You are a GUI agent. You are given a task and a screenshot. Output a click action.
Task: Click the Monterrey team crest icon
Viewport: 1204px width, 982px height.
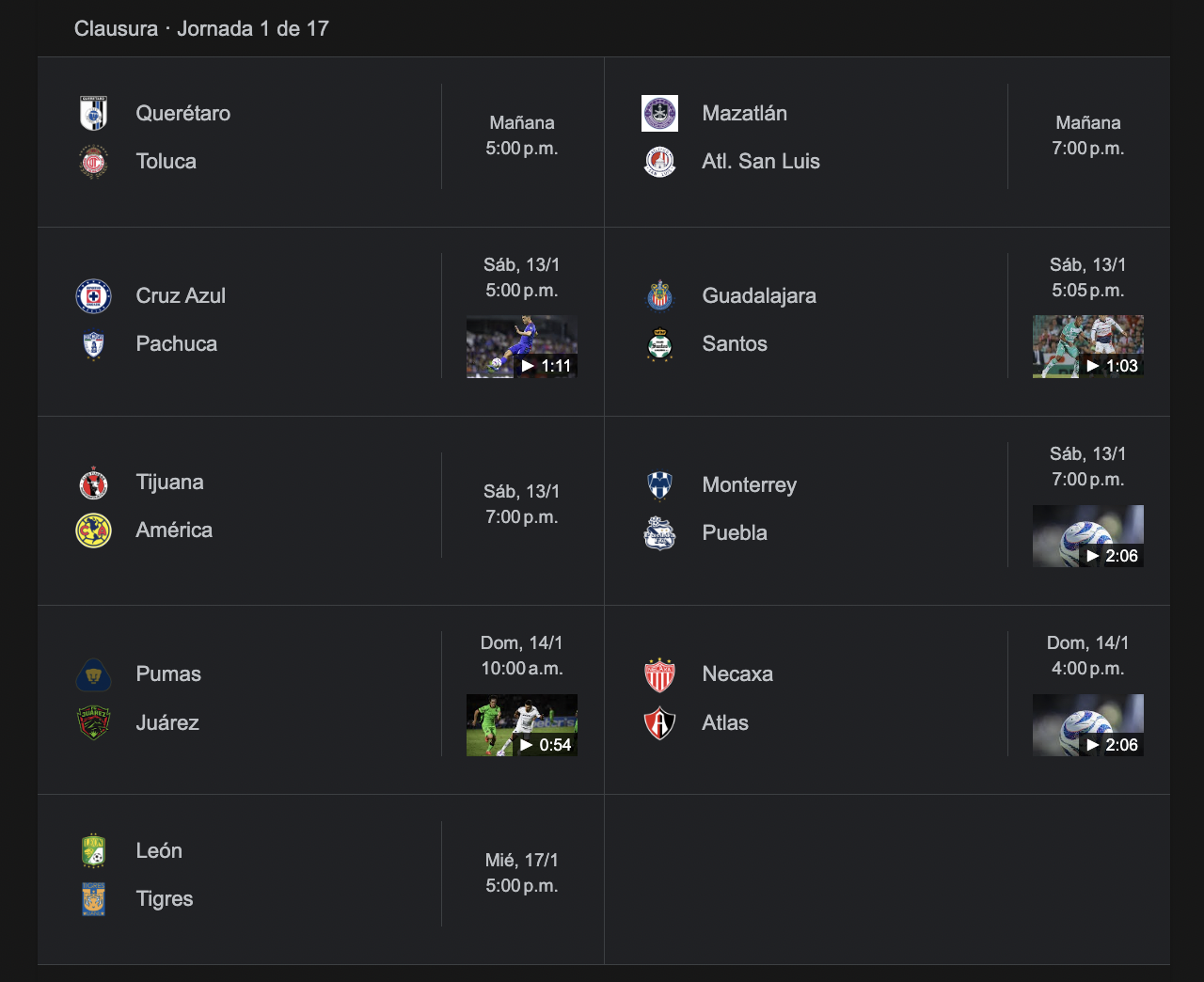(659, 485)
